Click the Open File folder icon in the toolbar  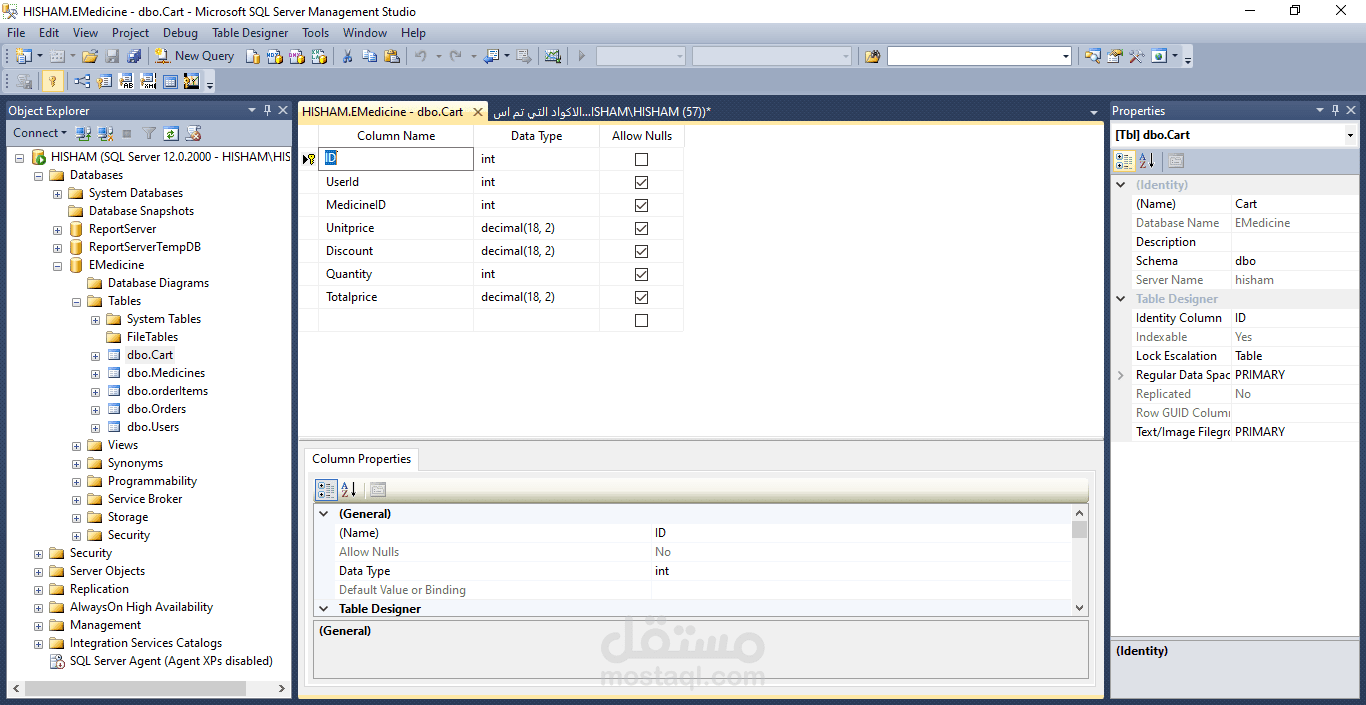point(90,56)
